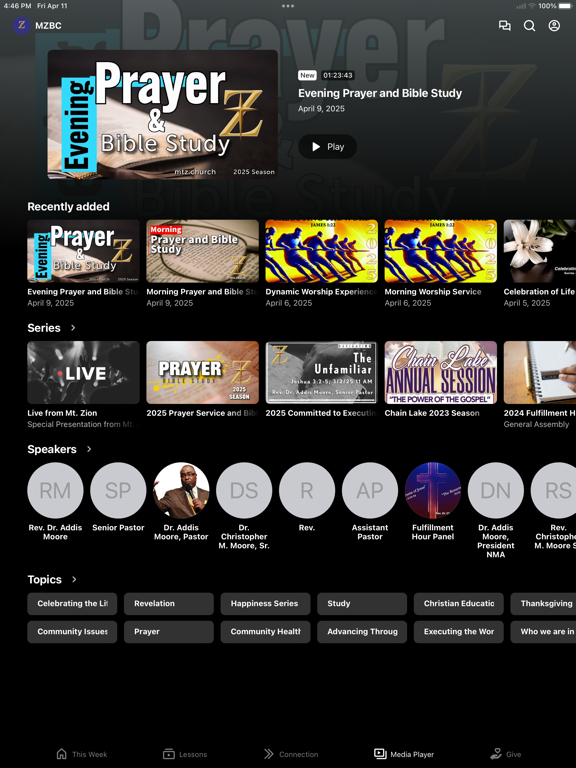This screenshot has width=576, height=768.
Task: Click the New badge on featured video
Action: pyautogui.click(x=307, y=75)
